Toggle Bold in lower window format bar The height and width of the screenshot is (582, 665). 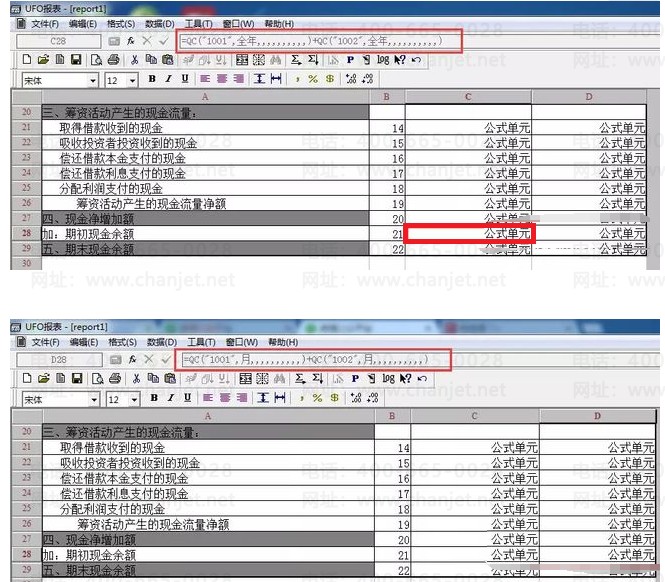[154, 397]
